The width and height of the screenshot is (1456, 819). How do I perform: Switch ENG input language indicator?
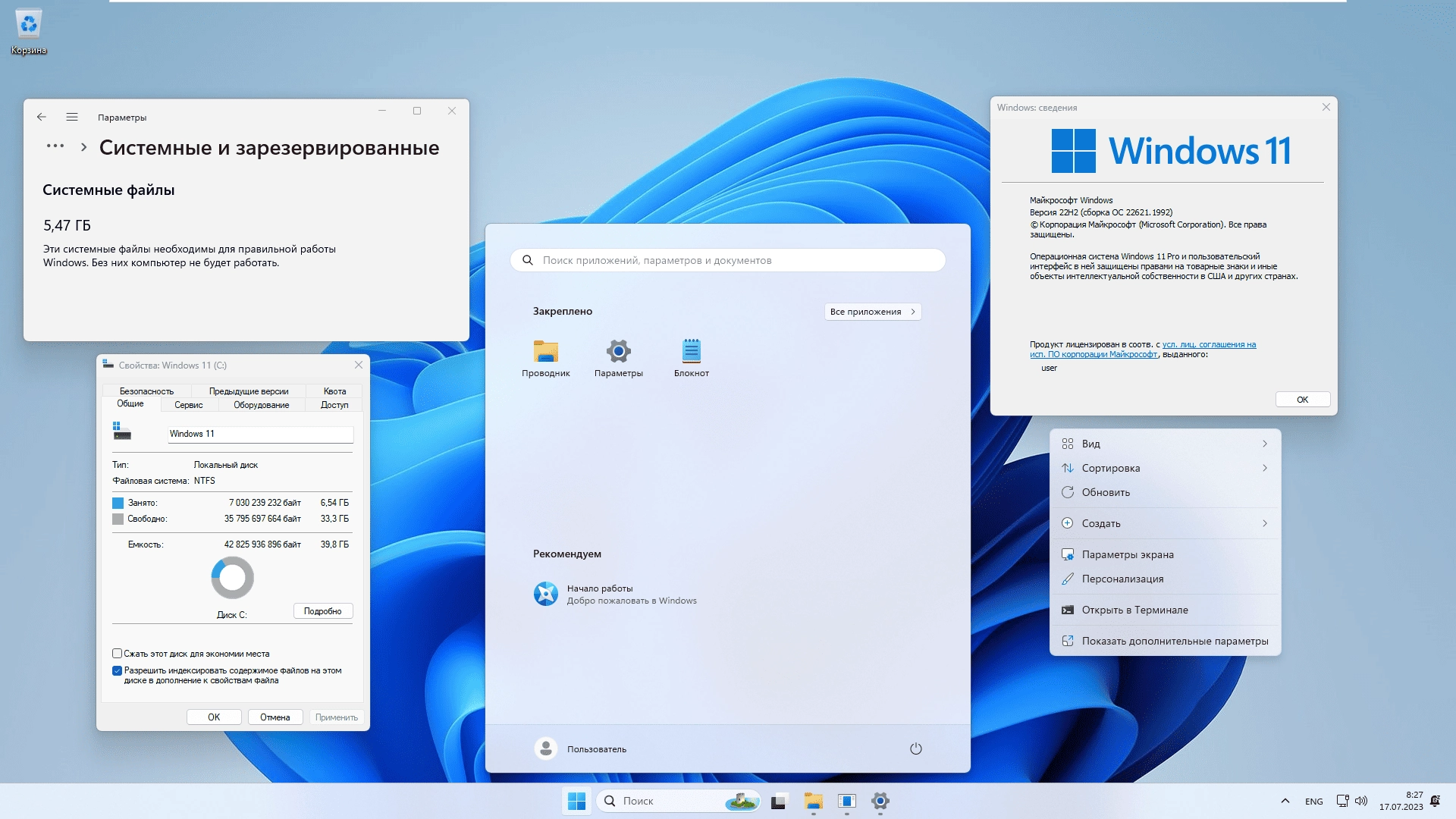(x=1314, y=801)
